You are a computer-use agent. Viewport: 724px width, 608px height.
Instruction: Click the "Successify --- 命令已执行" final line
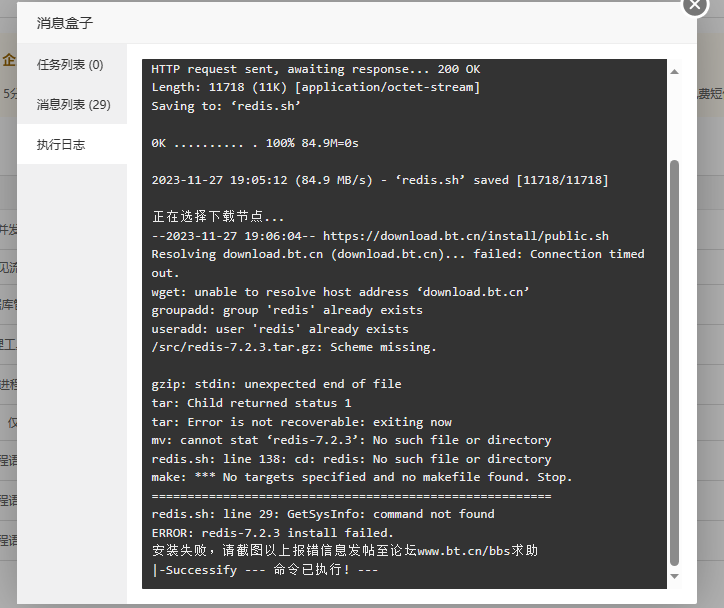(x=265, y=570)
